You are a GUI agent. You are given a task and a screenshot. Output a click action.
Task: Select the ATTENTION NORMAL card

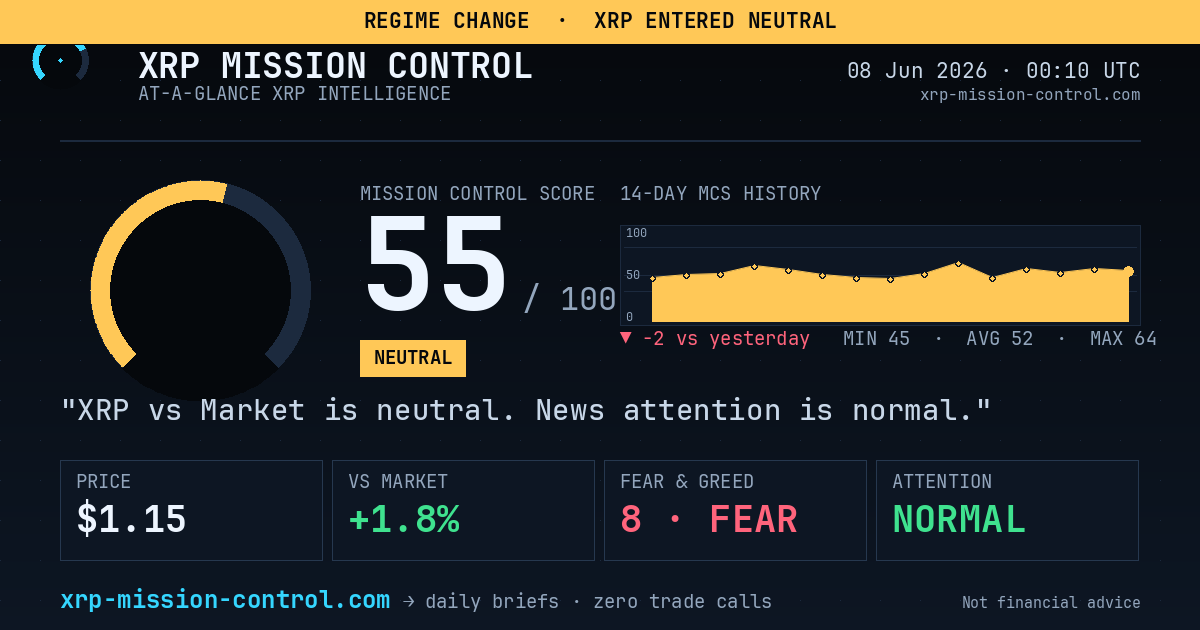coord(1007,510)
